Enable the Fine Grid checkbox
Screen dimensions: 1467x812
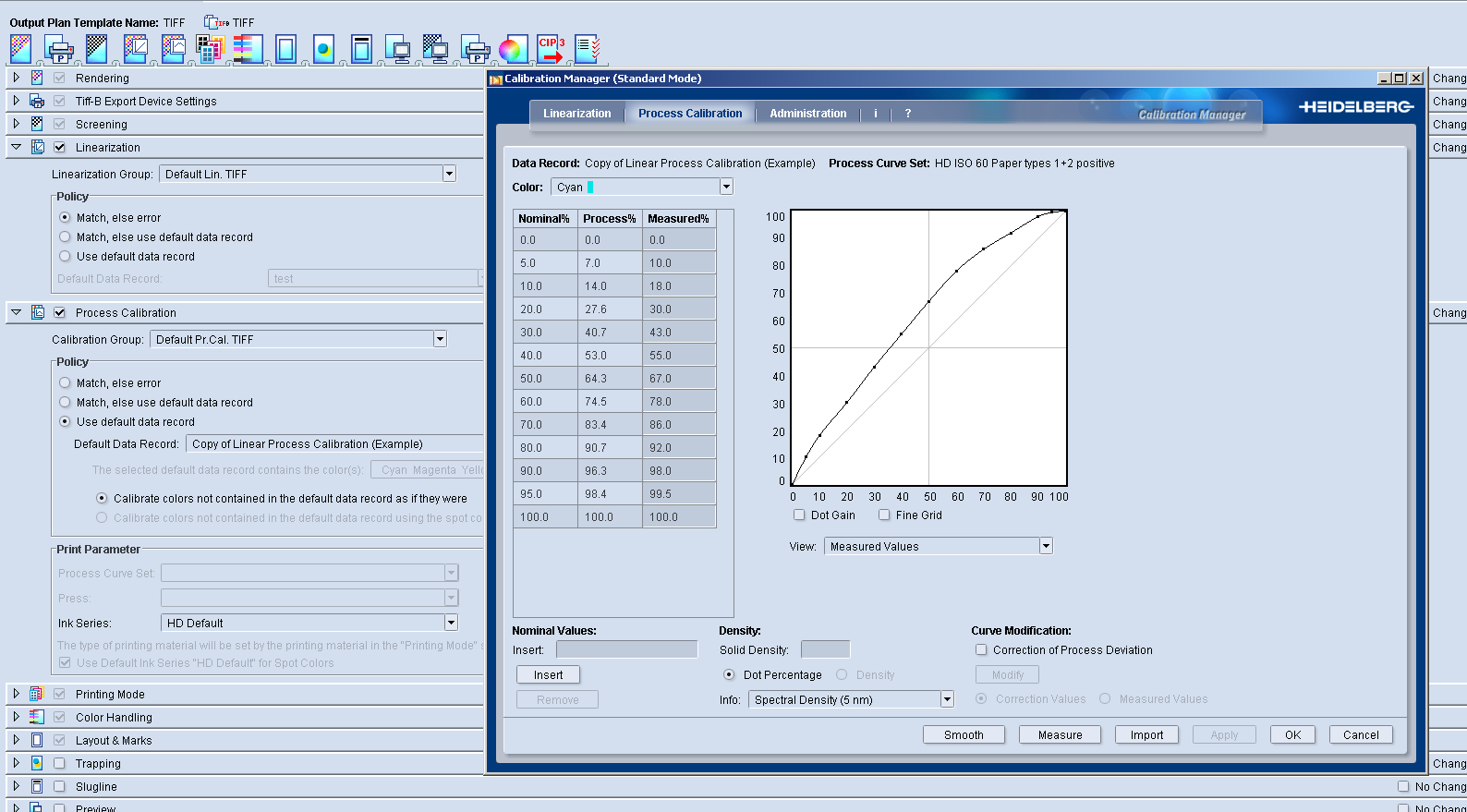coord(884,515)
